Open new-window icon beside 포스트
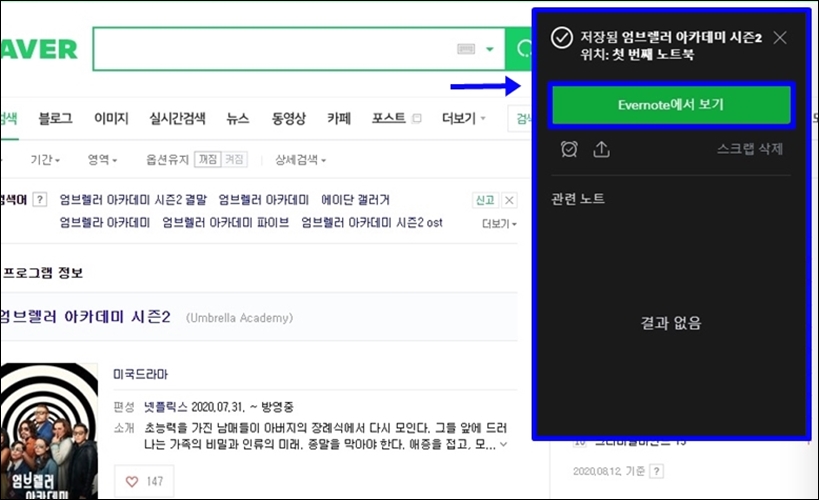 pyautogui.click(x=417, y=119)
